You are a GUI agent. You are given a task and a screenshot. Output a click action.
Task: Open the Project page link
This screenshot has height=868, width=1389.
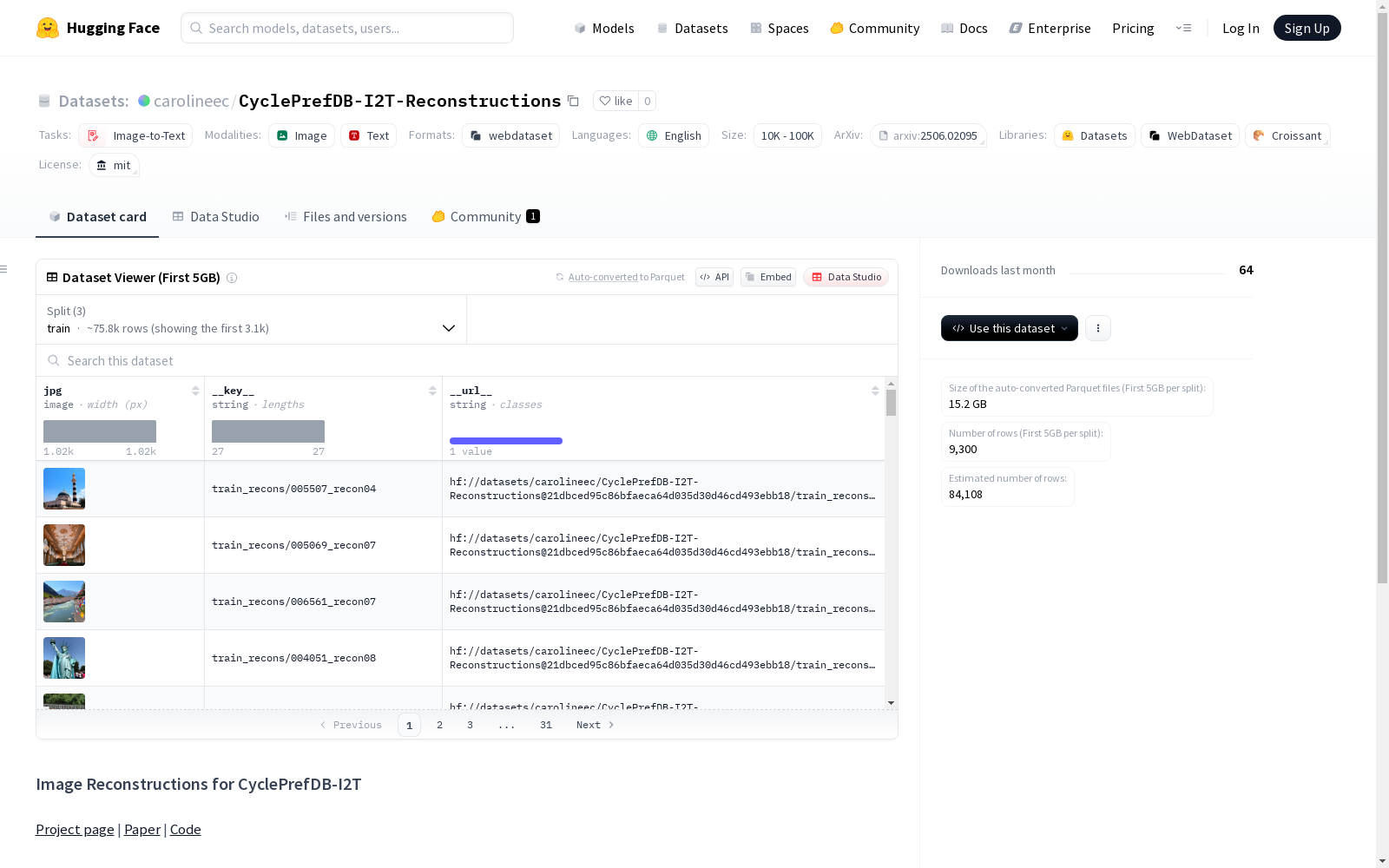click(x=75, y=829)
